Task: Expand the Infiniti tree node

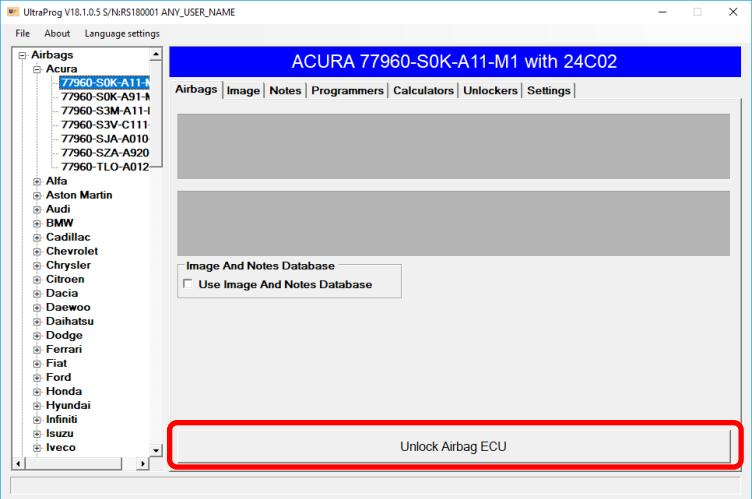Action: point(37,420)
